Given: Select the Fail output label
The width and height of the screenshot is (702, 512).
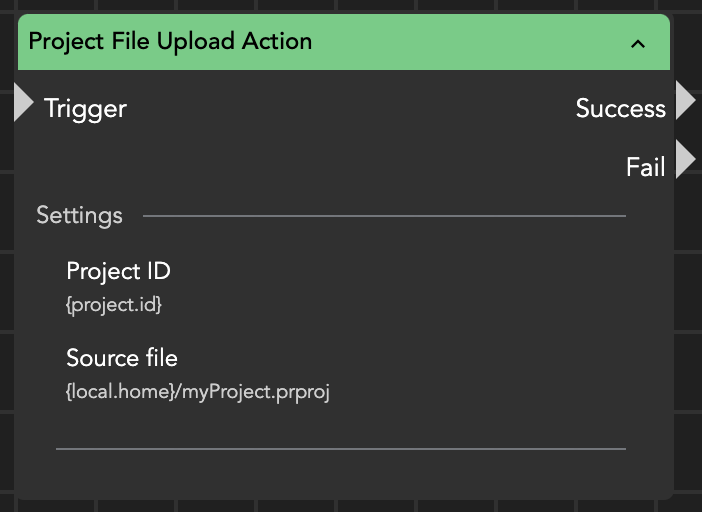Looking at the screenshot, I should tap(645, 167).
